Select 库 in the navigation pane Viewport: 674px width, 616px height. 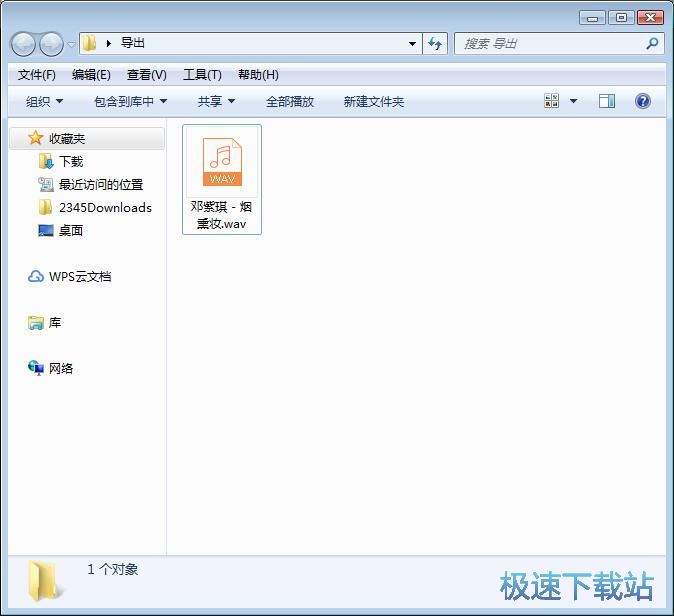[x=55, y=322]
